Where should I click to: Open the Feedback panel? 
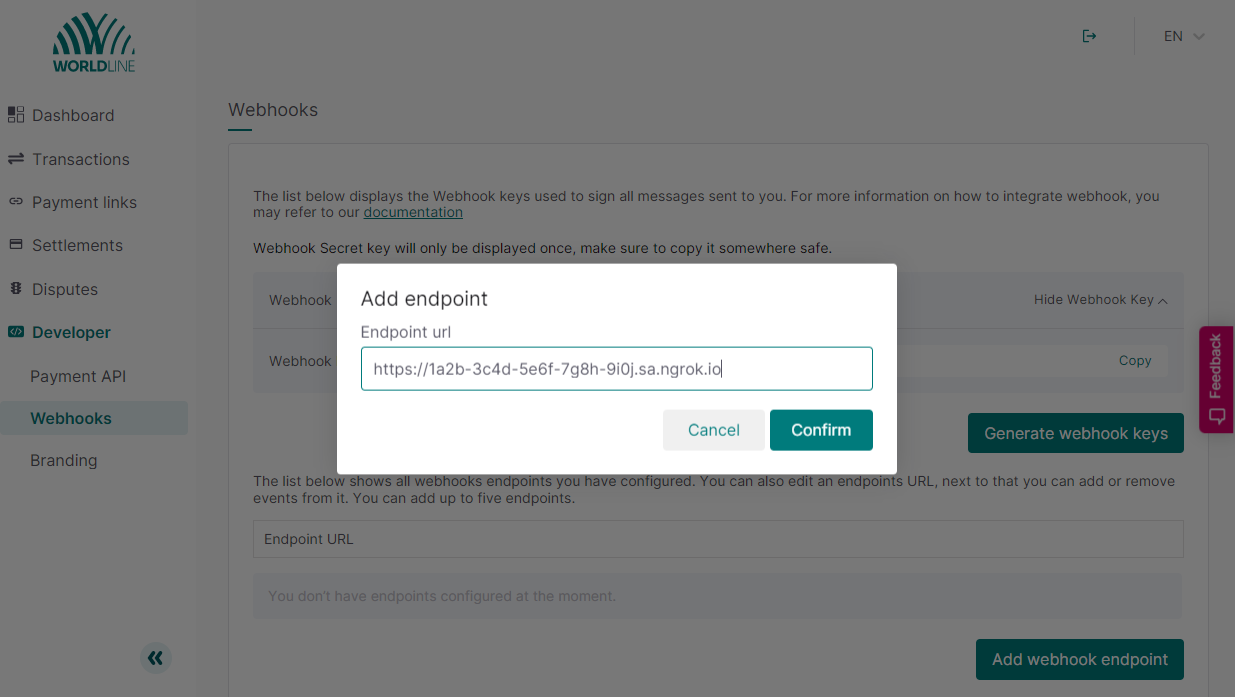pyautogui.click(x=1216, y=379)
